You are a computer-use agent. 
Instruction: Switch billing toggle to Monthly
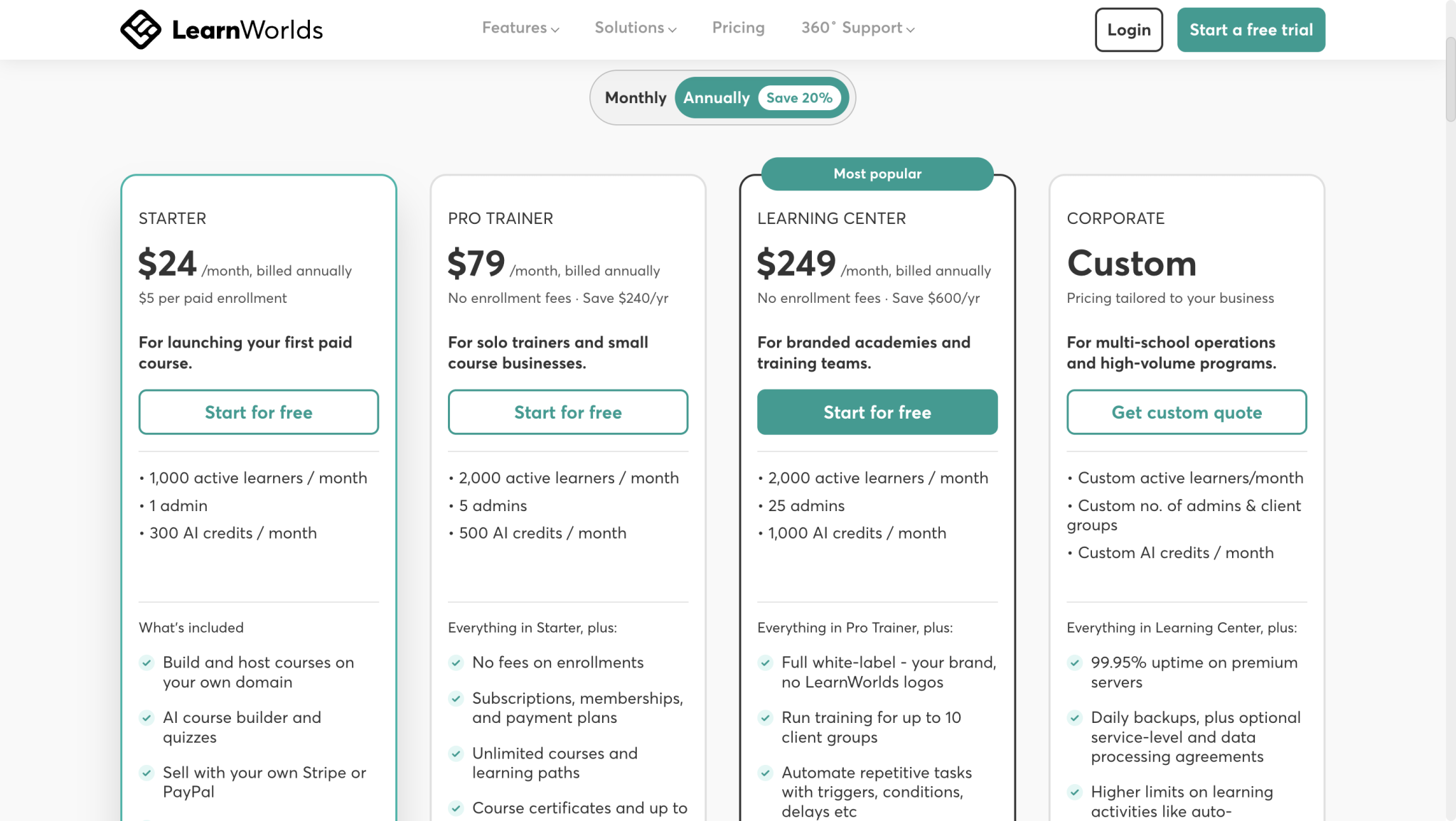636,97
